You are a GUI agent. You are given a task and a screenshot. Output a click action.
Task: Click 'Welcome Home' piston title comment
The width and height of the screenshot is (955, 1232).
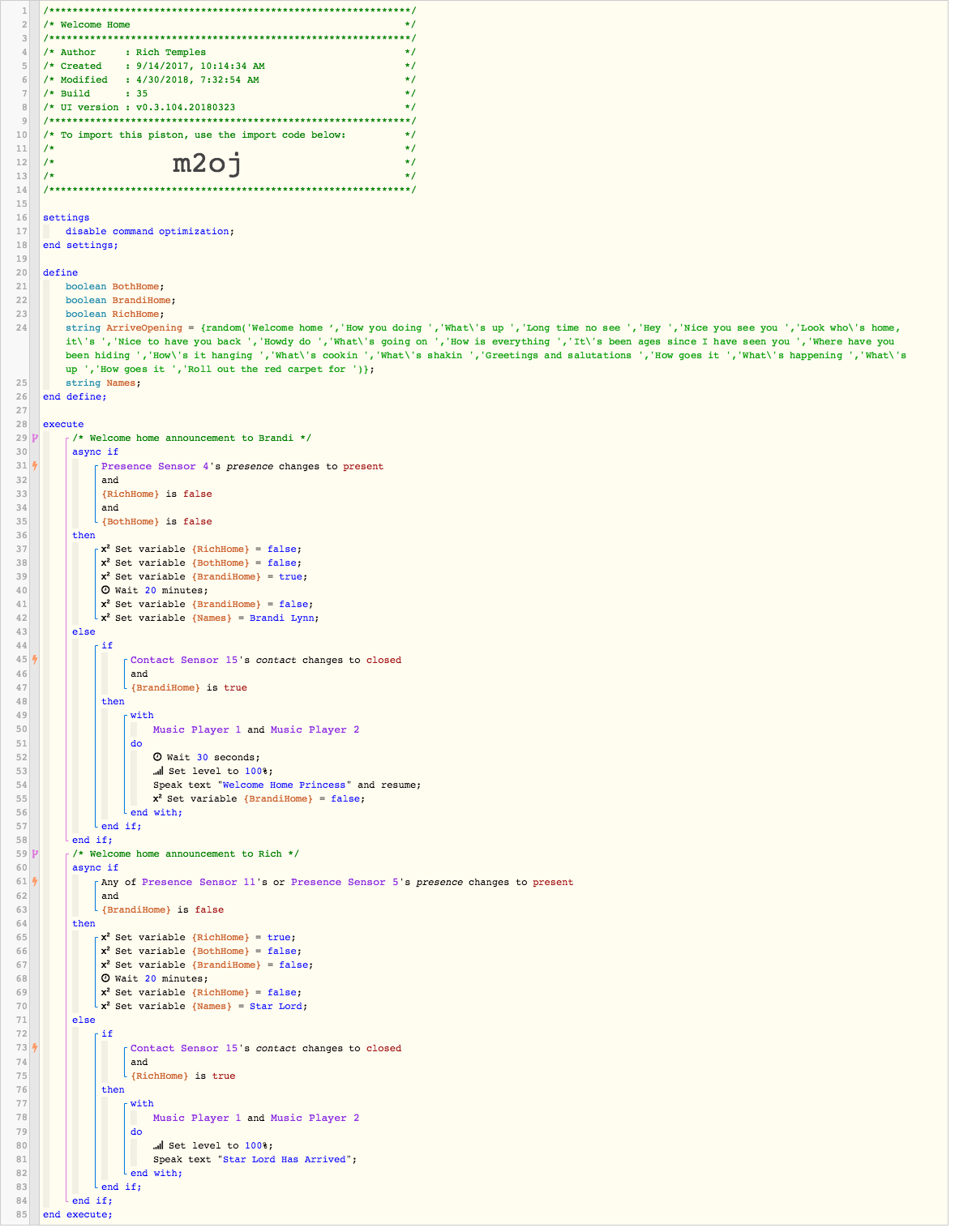95,24
